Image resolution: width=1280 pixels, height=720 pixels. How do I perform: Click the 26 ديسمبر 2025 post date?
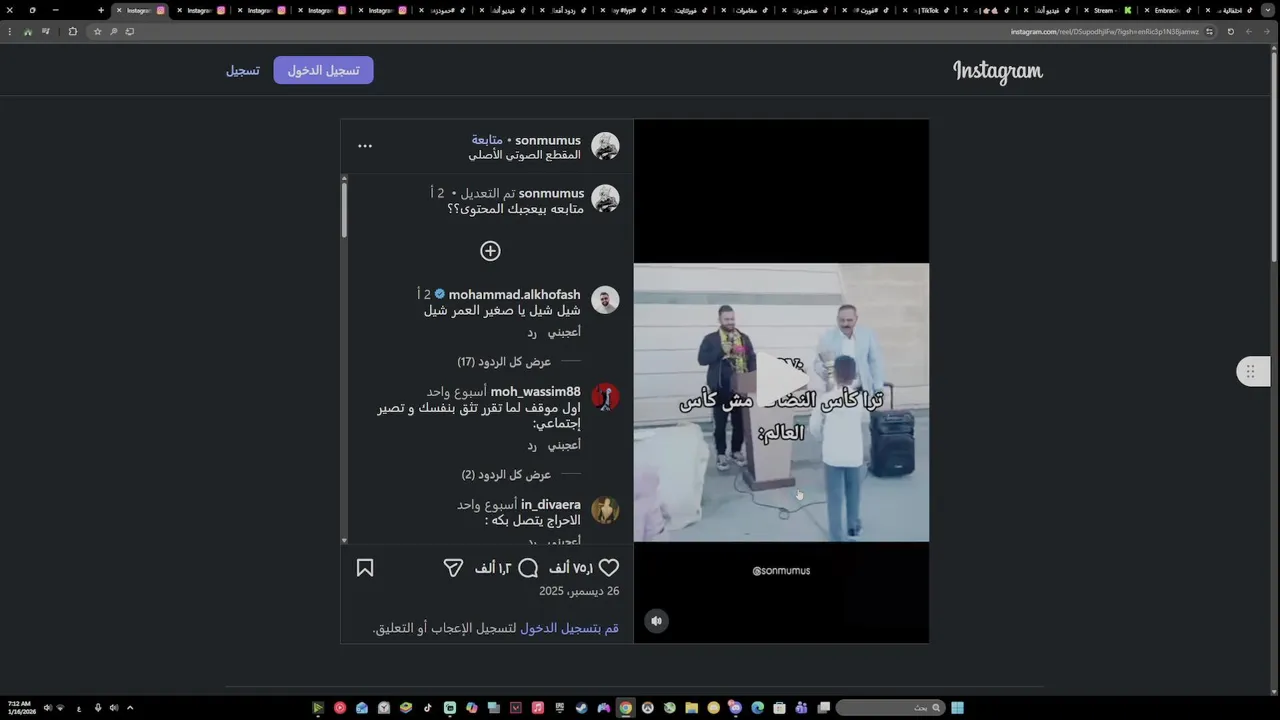579,591
